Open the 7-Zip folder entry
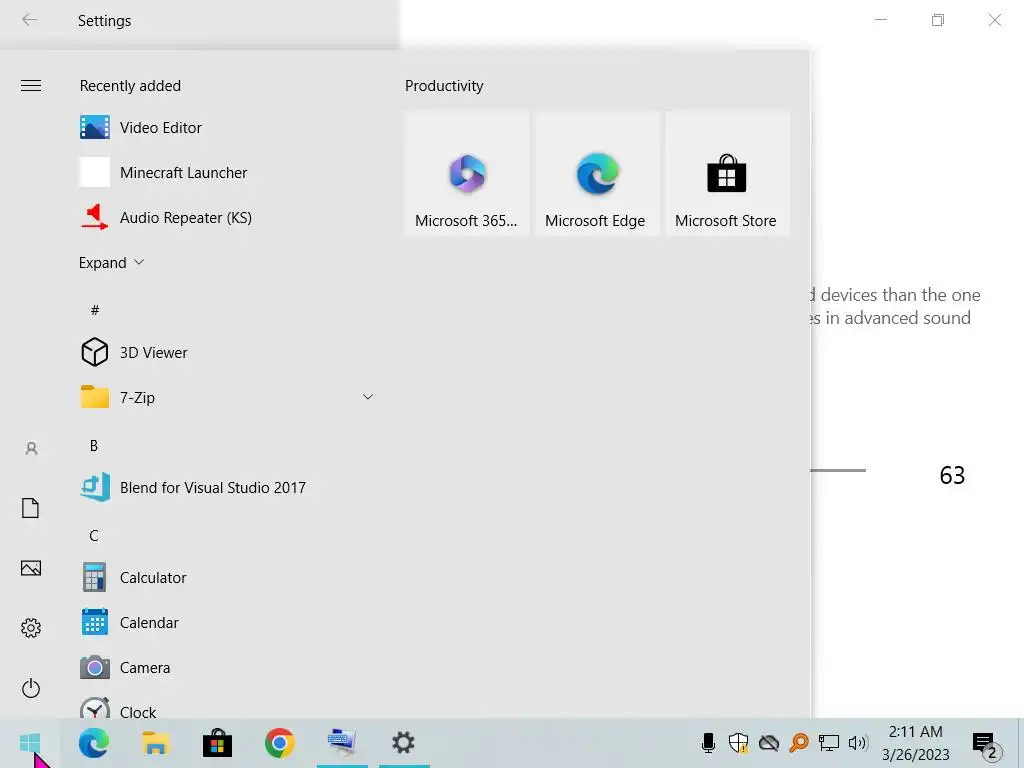The width and height of the screenshot is (1024, 768). [x=225, y=398]
